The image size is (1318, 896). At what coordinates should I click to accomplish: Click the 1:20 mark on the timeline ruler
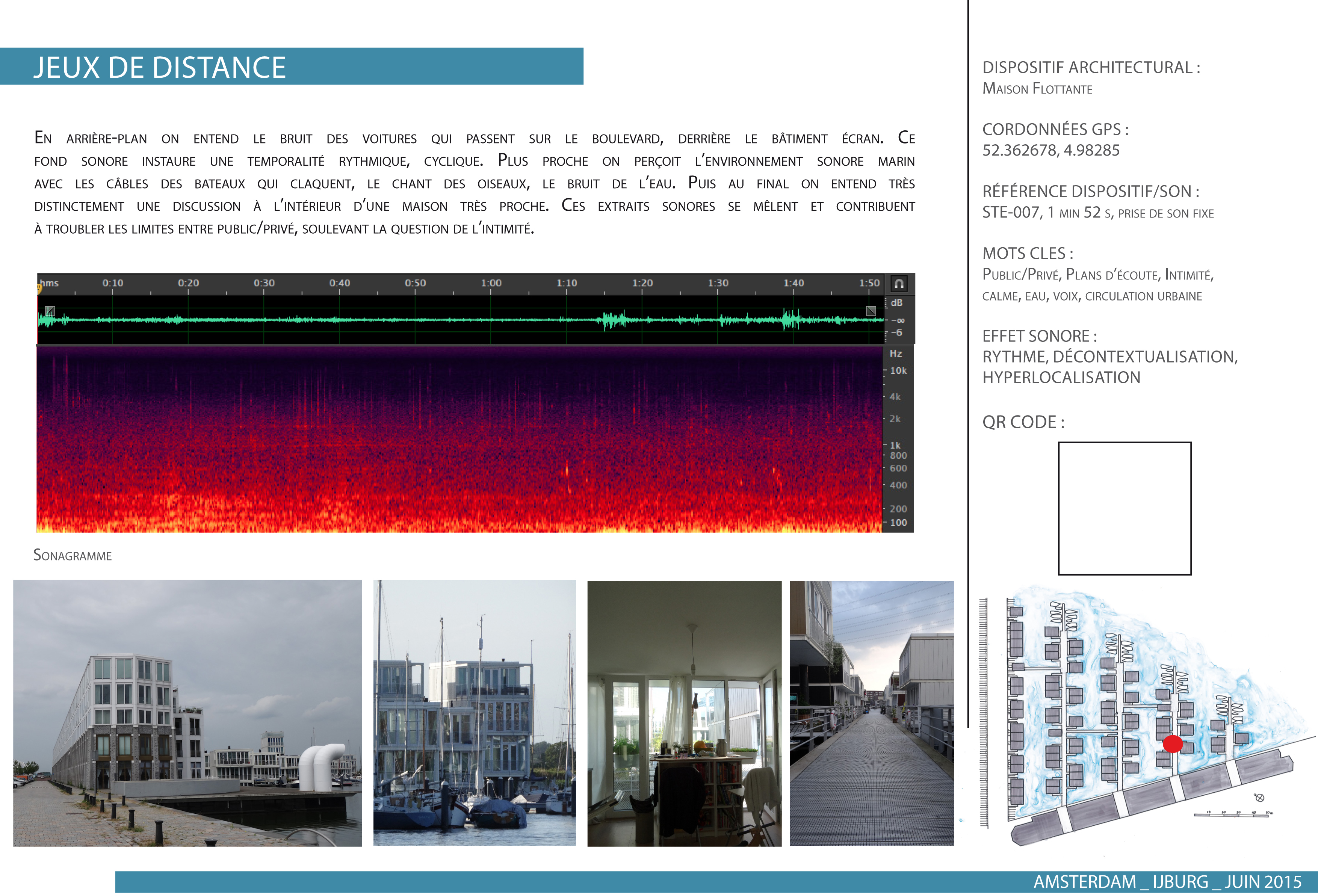click(x=642, y=283)
